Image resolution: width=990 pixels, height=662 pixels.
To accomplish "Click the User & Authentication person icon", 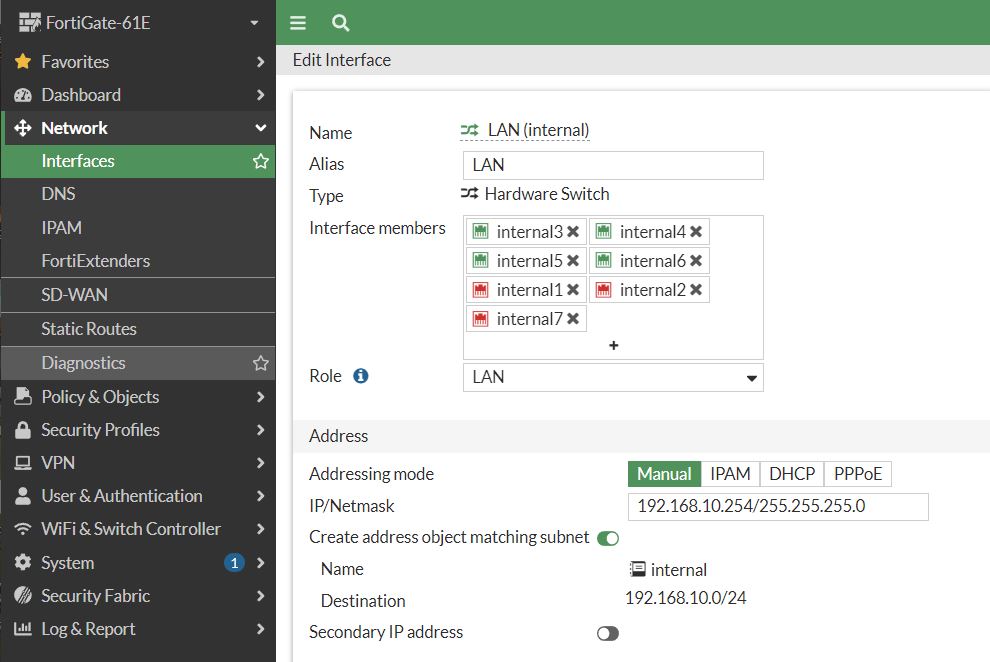I will (x=23, y=496).
